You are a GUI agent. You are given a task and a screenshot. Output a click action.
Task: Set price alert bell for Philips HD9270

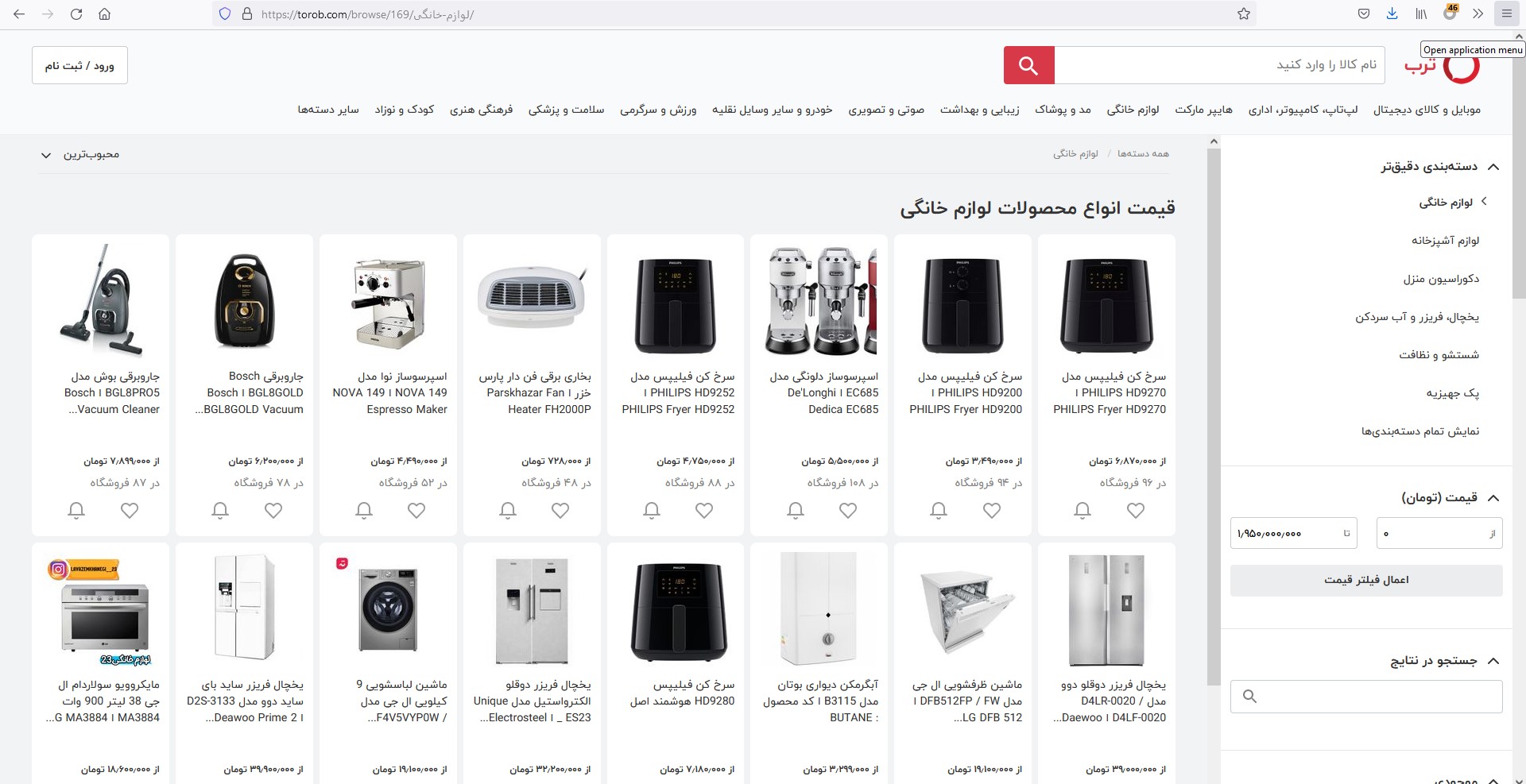pos(1083,511)
